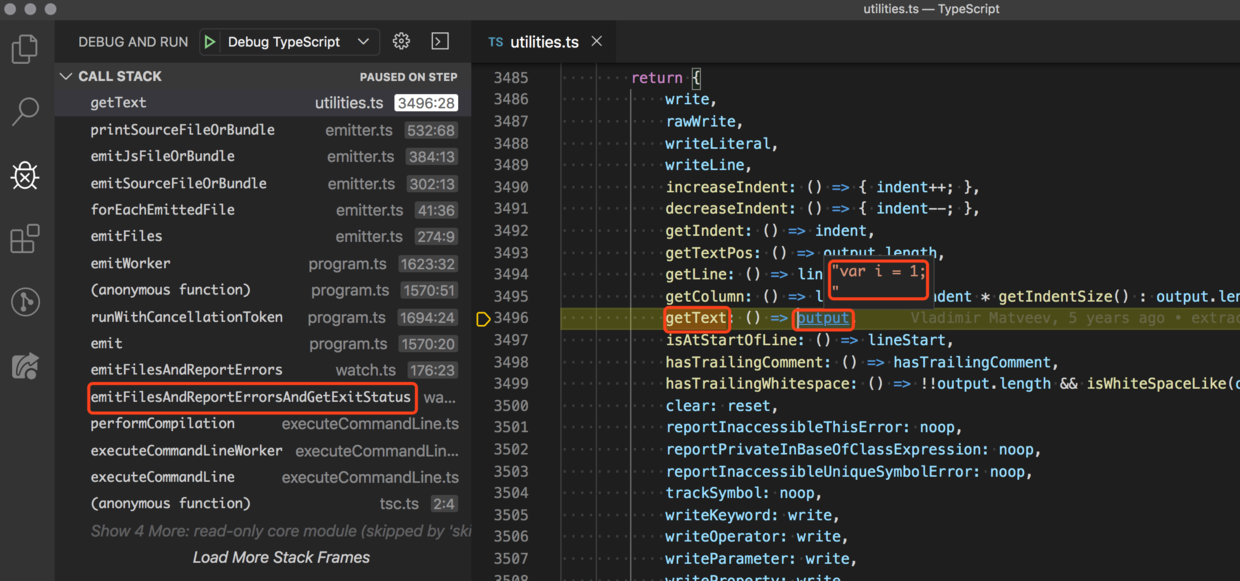Click the output identifier on line 3496
The height and width of the screenshot is (581, 1240).
pyautogui.click(x=823, y=318)
